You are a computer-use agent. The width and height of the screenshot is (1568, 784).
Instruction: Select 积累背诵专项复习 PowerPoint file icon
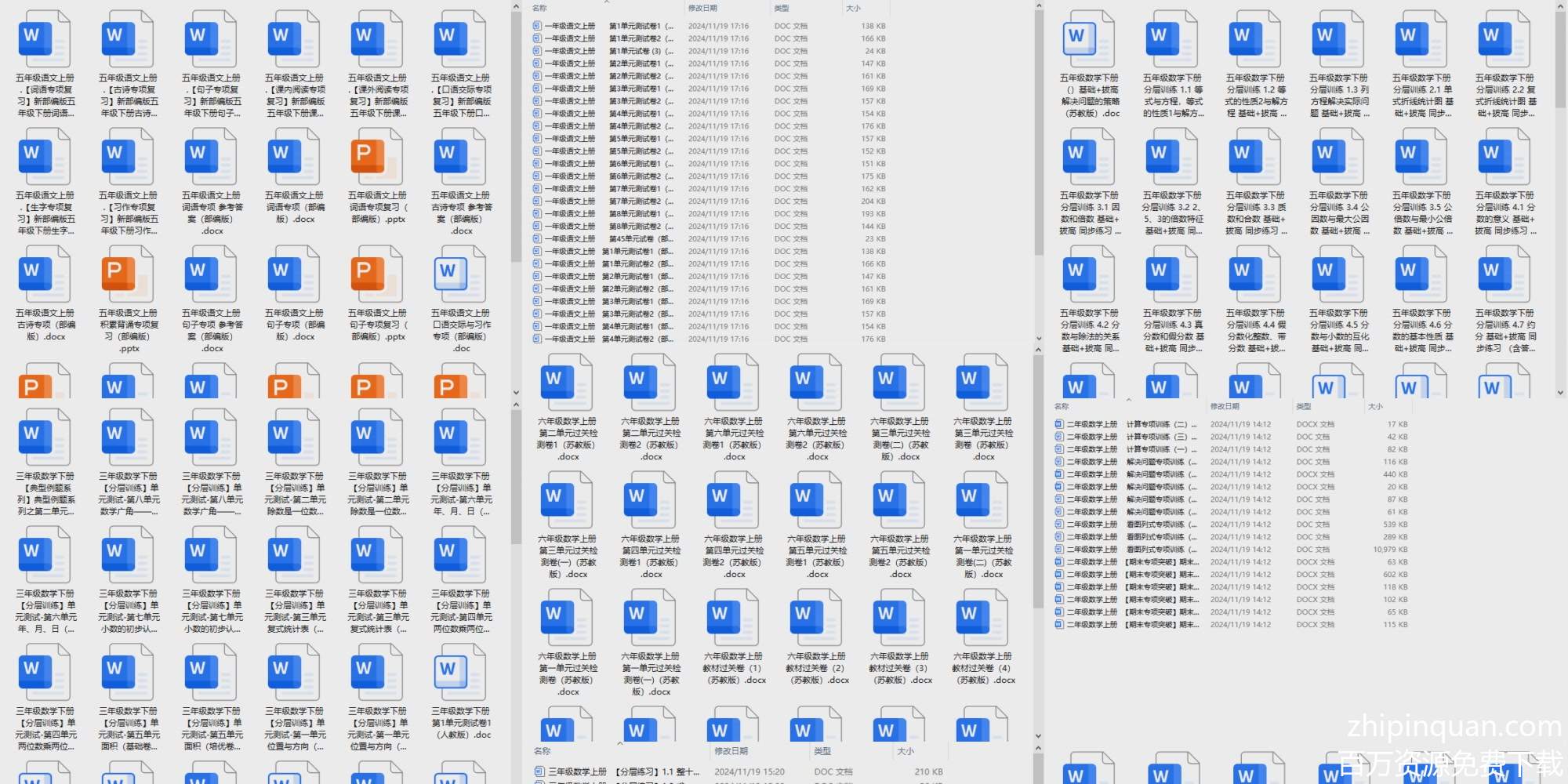[x=129, y=275]
